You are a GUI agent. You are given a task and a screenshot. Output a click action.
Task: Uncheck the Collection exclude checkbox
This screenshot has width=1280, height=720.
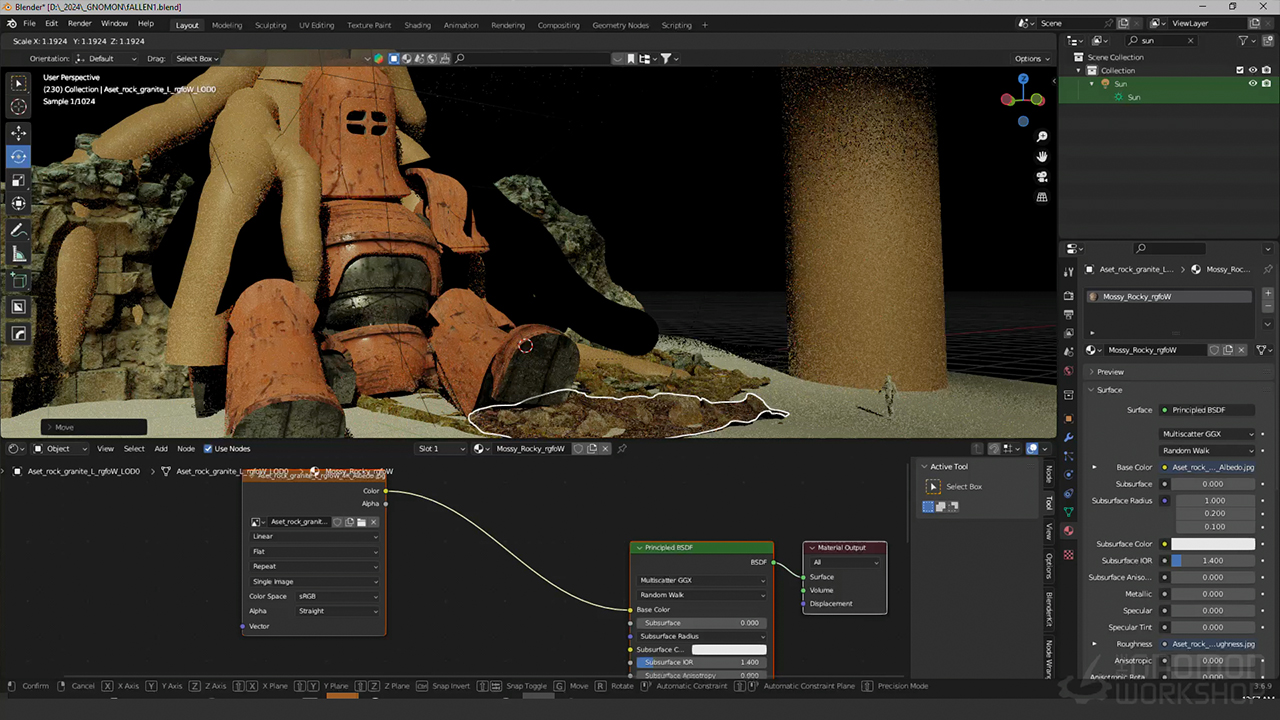click(1240, 71)
